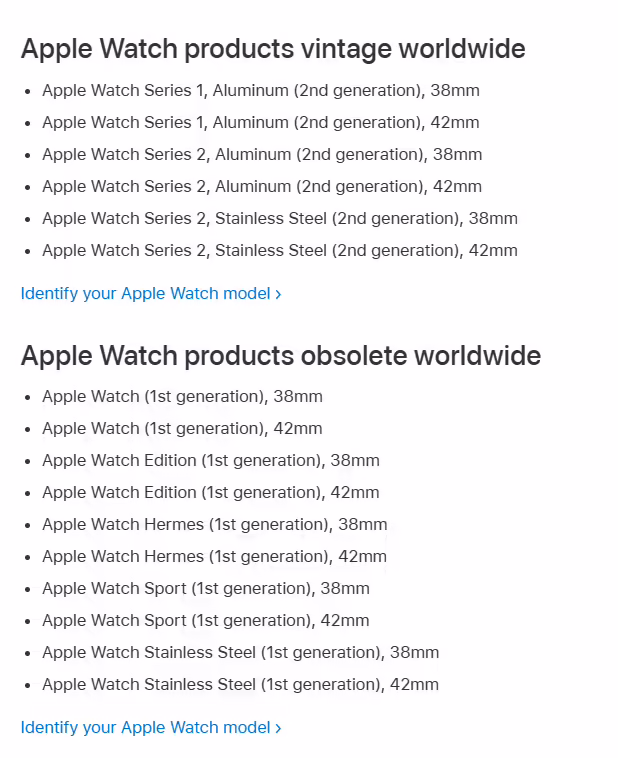Select Apple Watch Series 2, Aluminum 38mm entry
618x758 pixels.
[263, 155]
